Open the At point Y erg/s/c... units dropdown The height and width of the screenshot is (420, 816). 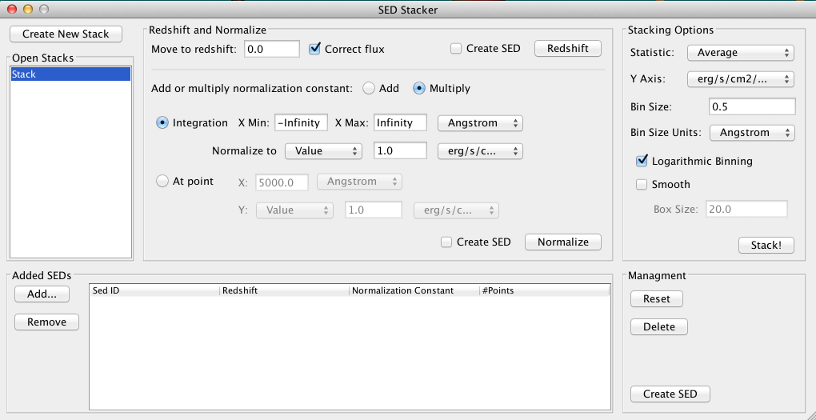(x=456, y=210)
